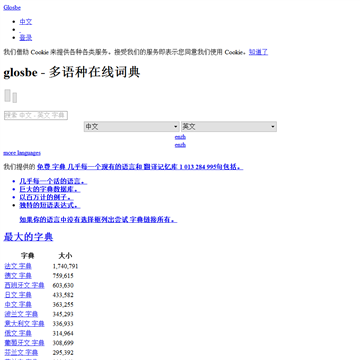Select the size value 295,392
Screen dimensions: 360x360
(63, 353)
